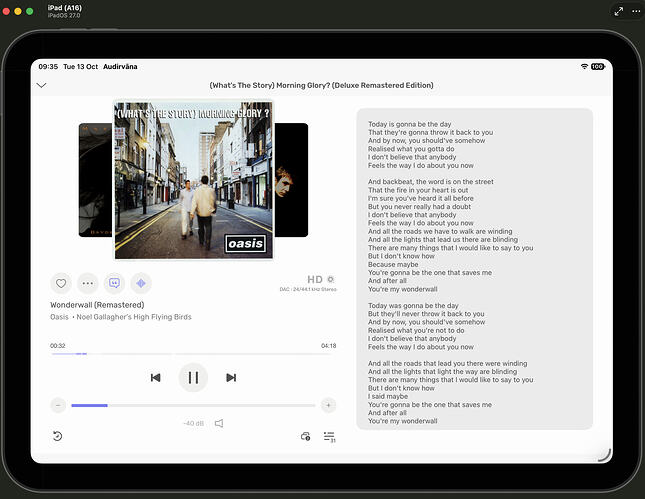Pause playback
Screen dimensions: 645x499
(x=193, y=378)
